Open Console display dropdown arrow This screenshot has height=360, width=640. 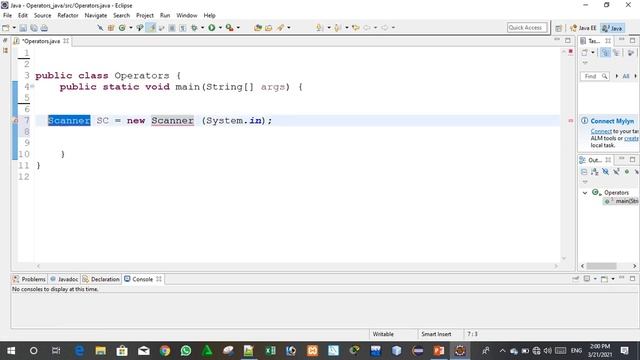click(595, 279)
